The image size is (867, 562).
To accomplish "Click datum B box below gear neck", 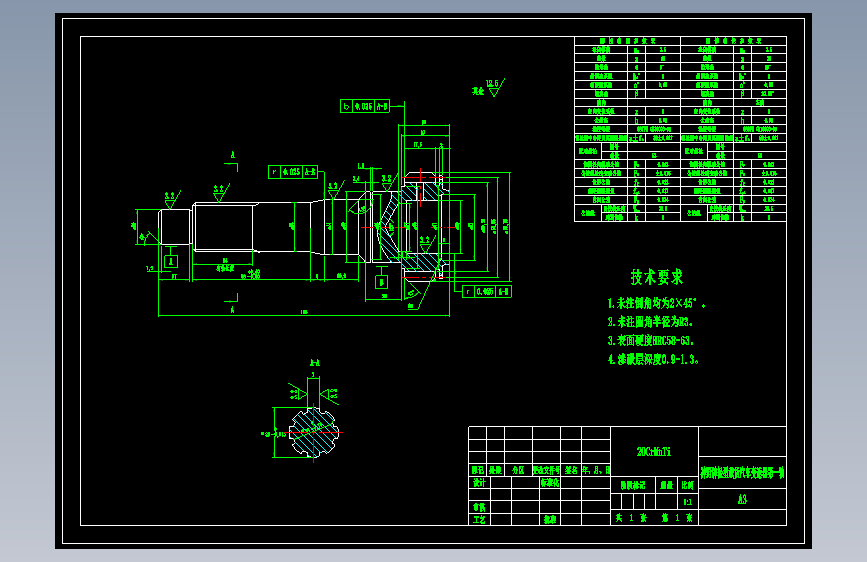I will pyautogui.click(x=382, y=282).
